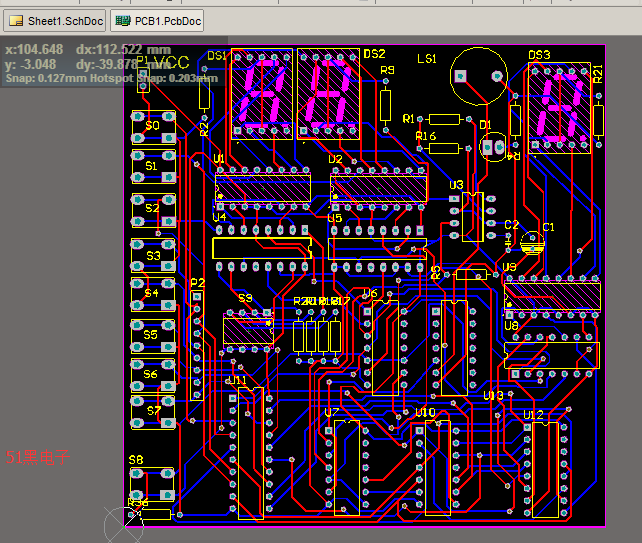Select the S8 push button footprint

(x=152, y=484)
